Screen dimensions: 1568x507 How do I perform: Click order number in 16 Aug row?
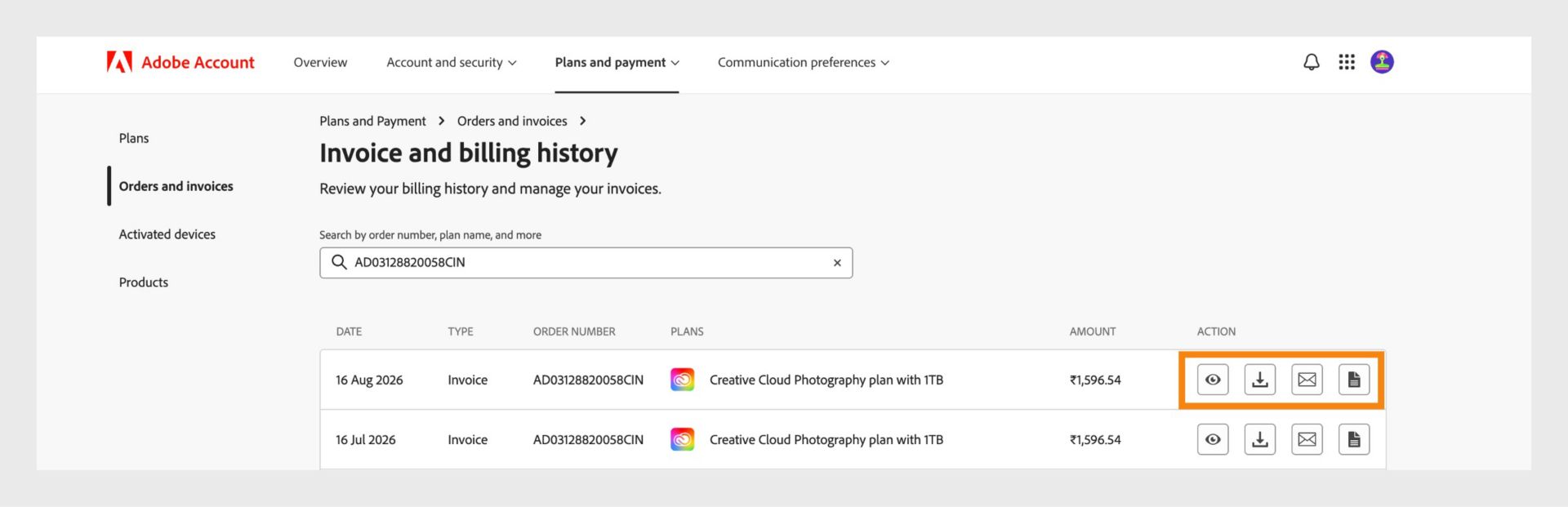point(588,380)
